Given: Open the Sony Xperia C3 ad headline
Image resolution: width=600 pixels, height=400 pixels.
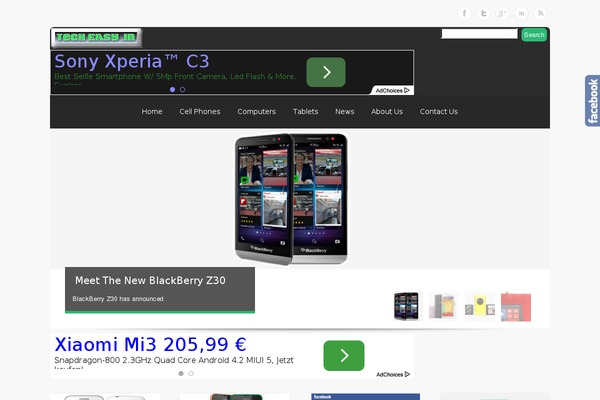Looking at the screenshot, I should pyautogui.click(x=132, y=61).
